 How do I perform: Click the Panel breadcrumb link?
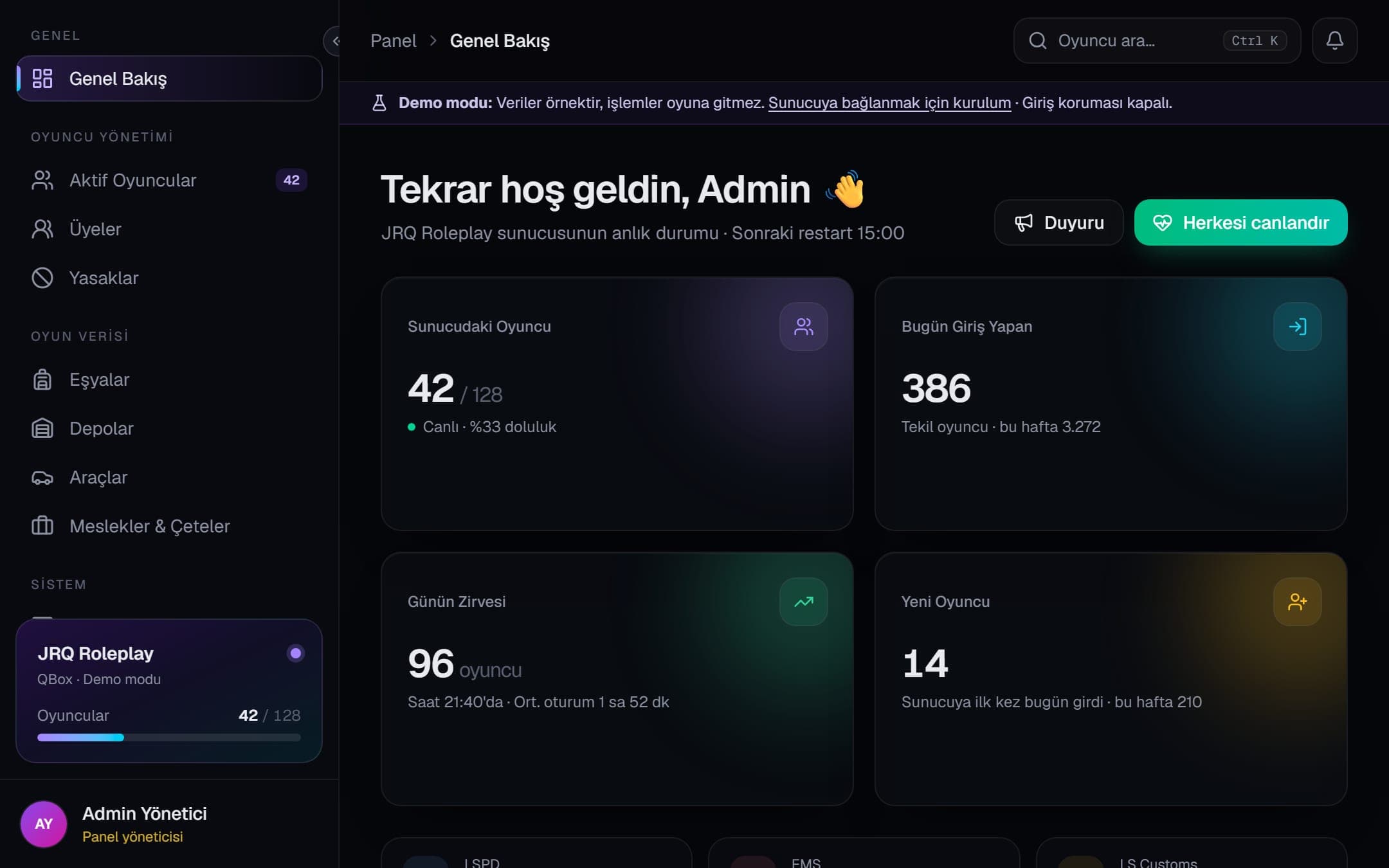pyautogui.click(x=393, y=41)
